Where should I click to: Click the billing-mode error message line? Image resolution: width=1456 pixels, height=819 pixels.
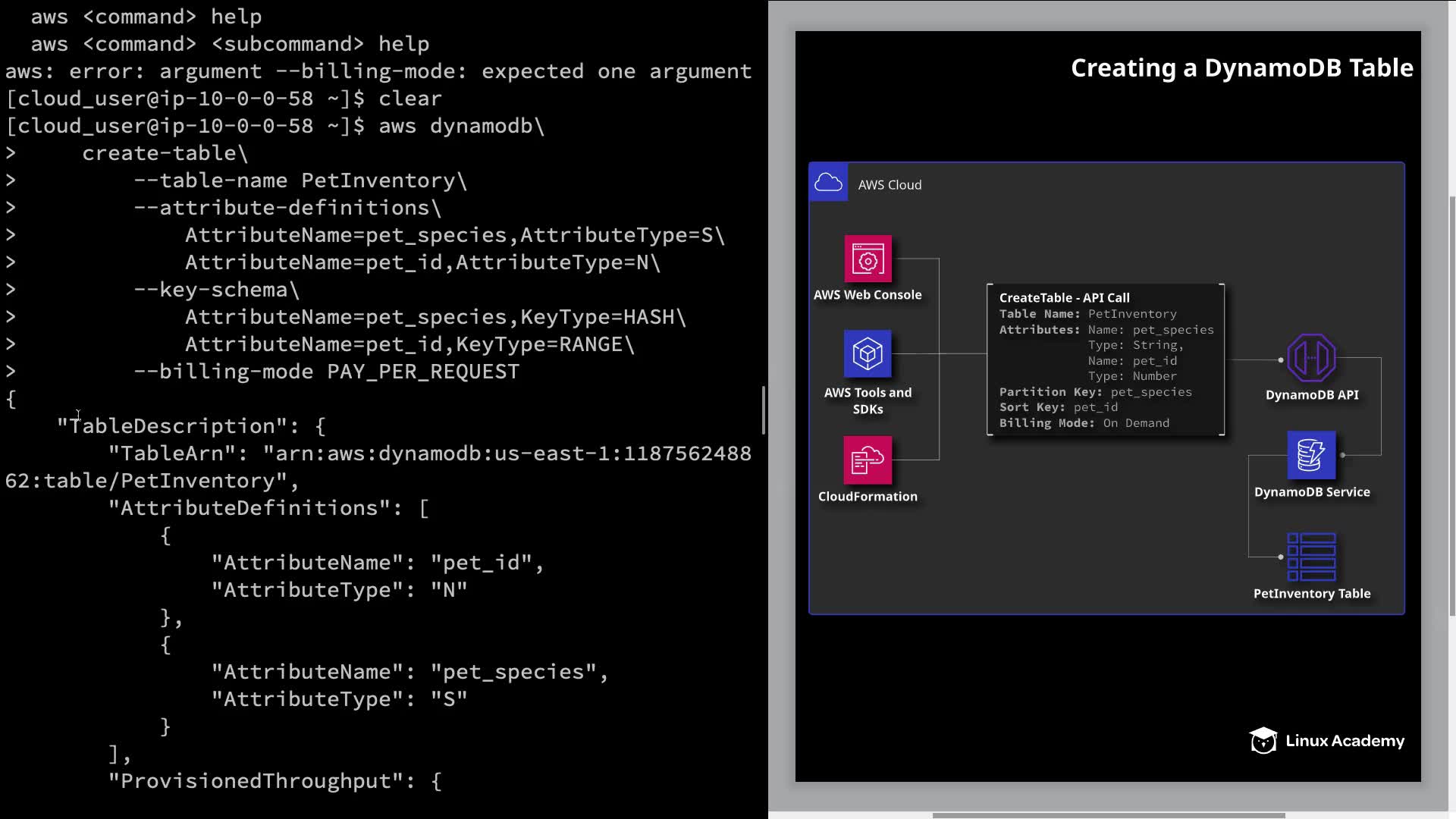pyautogui.click(x=378, y=71)
